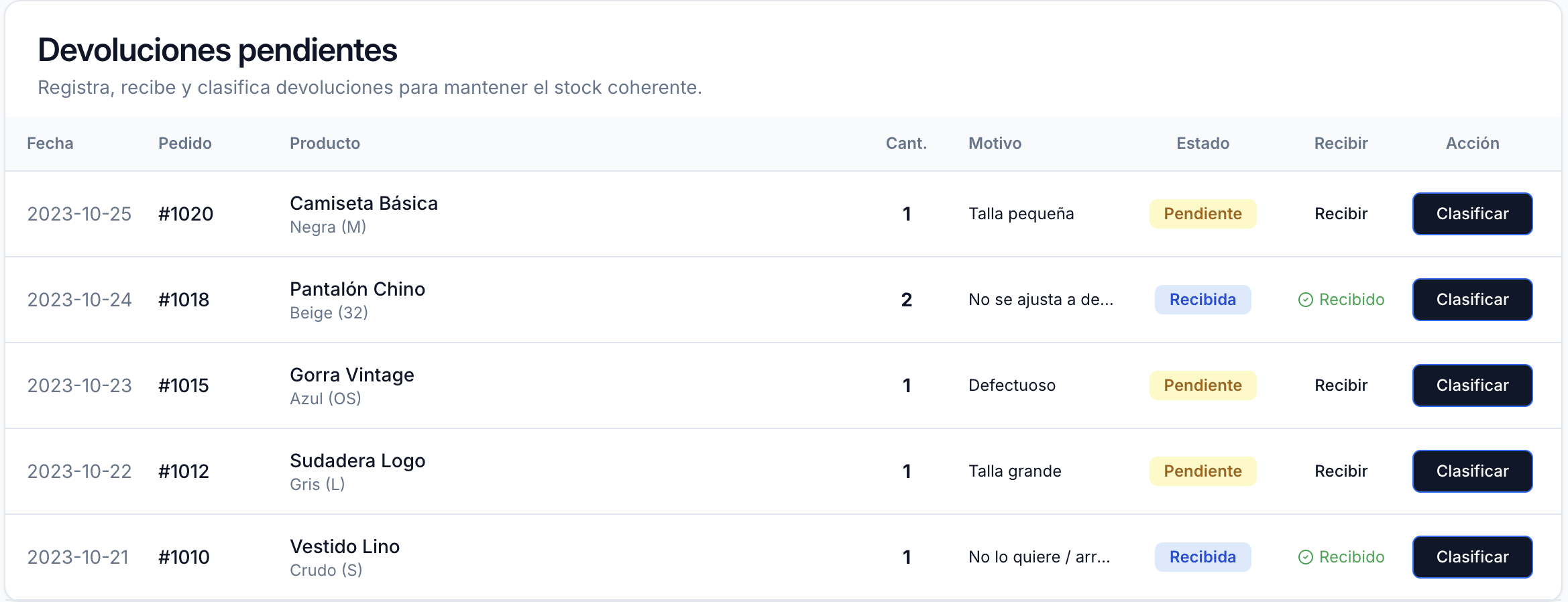1568x602 pixels.
Task: Click Clasificar on the Gorra Vintage row
Action: pos(1472,385)
